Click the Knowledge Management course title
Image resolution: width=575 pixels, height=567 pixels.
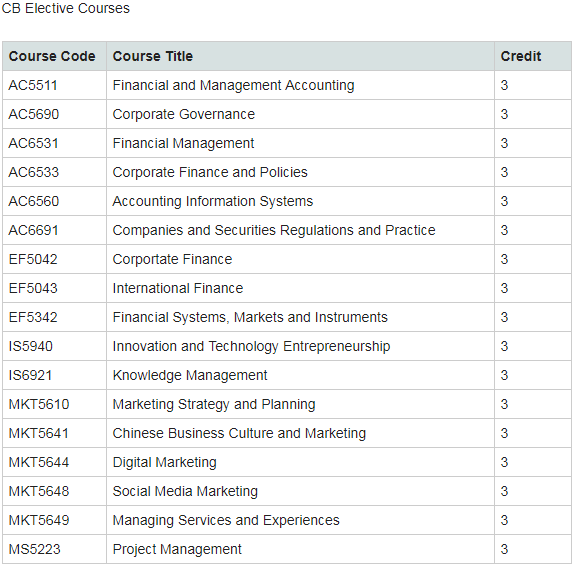click(x=190, y=376)
